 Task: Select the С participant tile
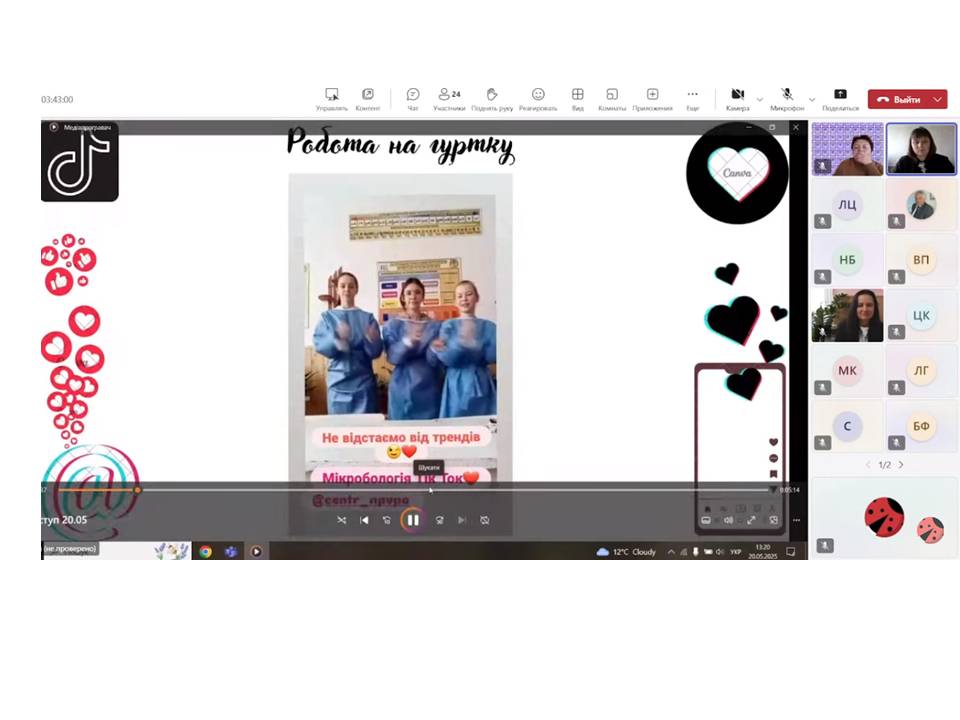[x=847, y=426]
